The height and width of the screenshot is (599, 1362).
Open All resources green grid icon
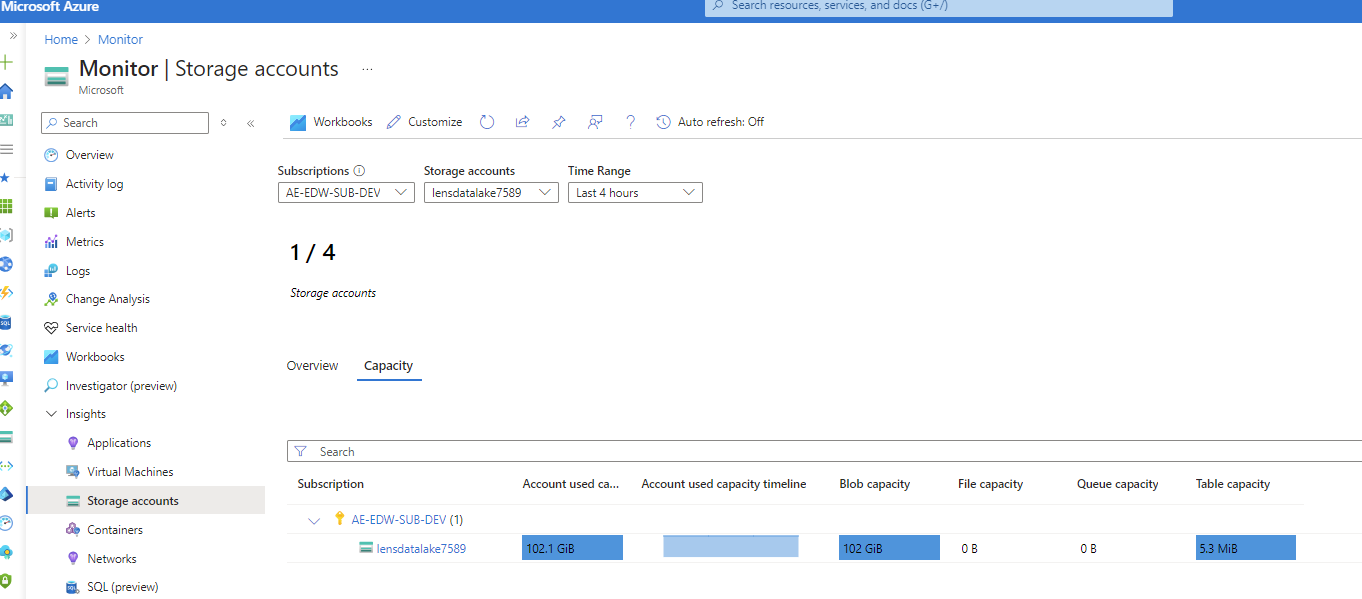(6, 207)
